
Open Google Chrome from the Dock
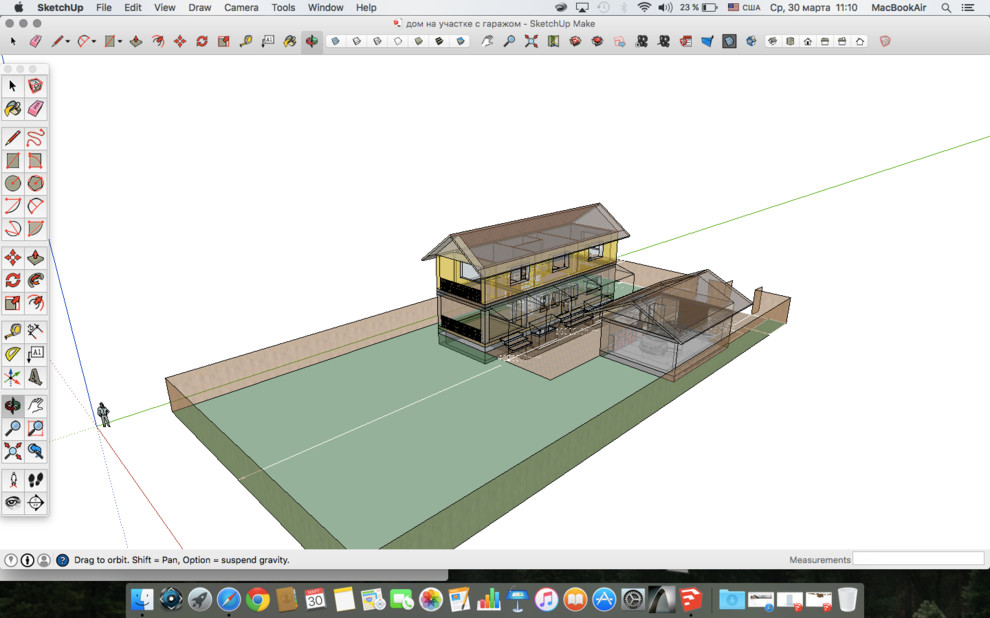258,599
